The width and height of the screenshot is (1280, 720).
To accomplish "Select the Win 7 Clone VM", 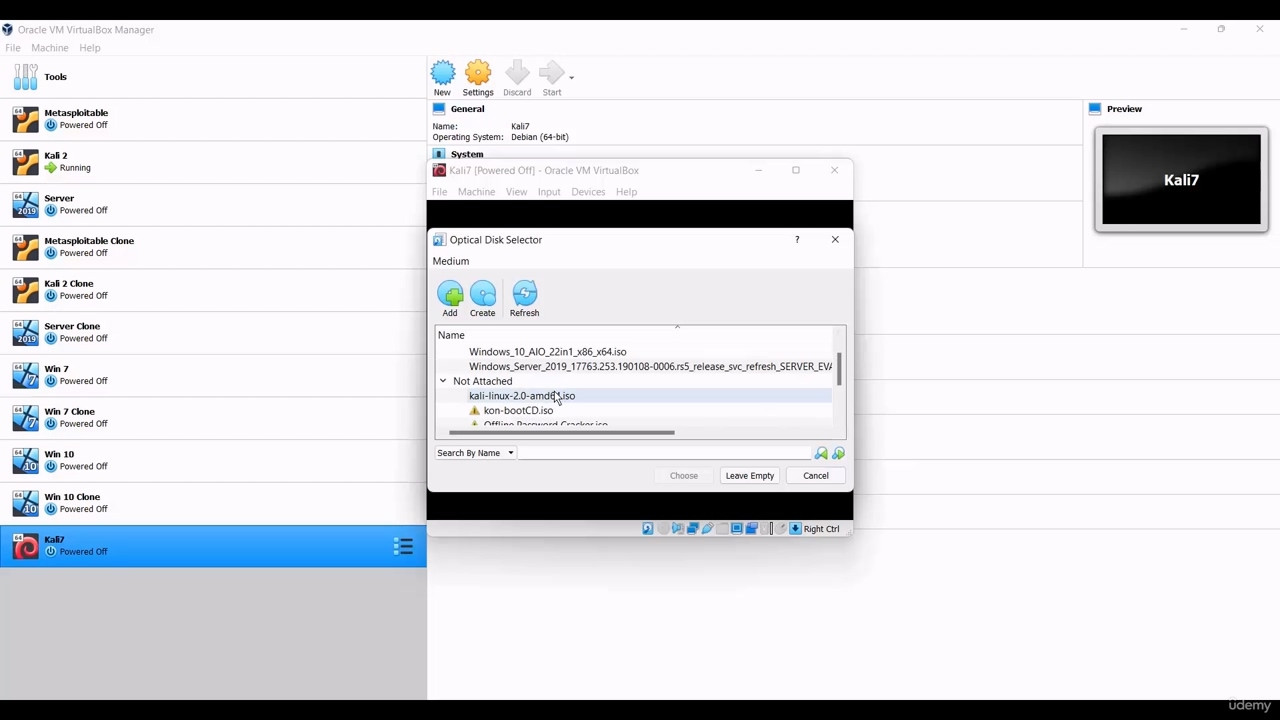I will (x=213, y=418).
